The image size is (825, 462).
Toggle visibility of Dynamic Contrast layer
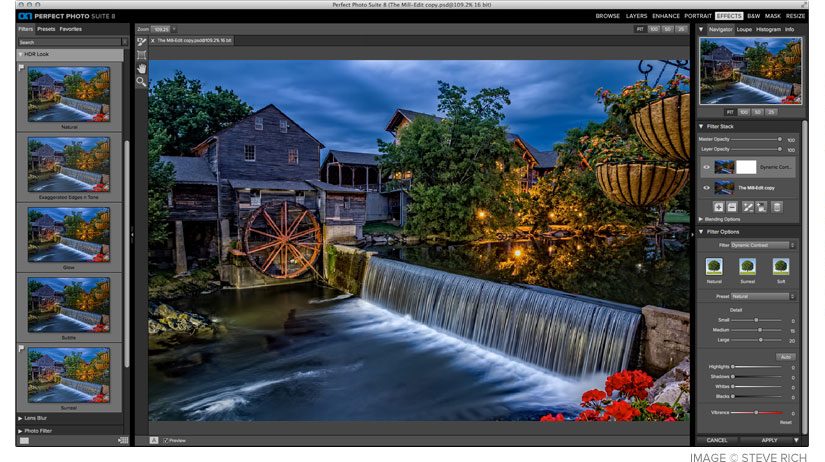pyautogui.click(x=706, y=167)
